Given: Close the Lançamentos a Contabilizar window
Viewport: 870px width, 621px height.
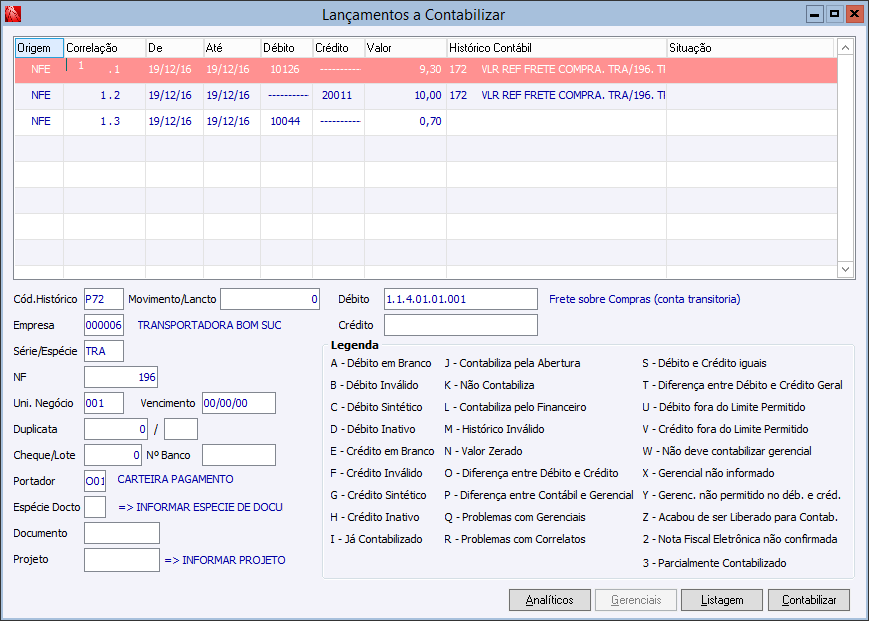Looking at the screenshot, I should [x=853, y=14].
